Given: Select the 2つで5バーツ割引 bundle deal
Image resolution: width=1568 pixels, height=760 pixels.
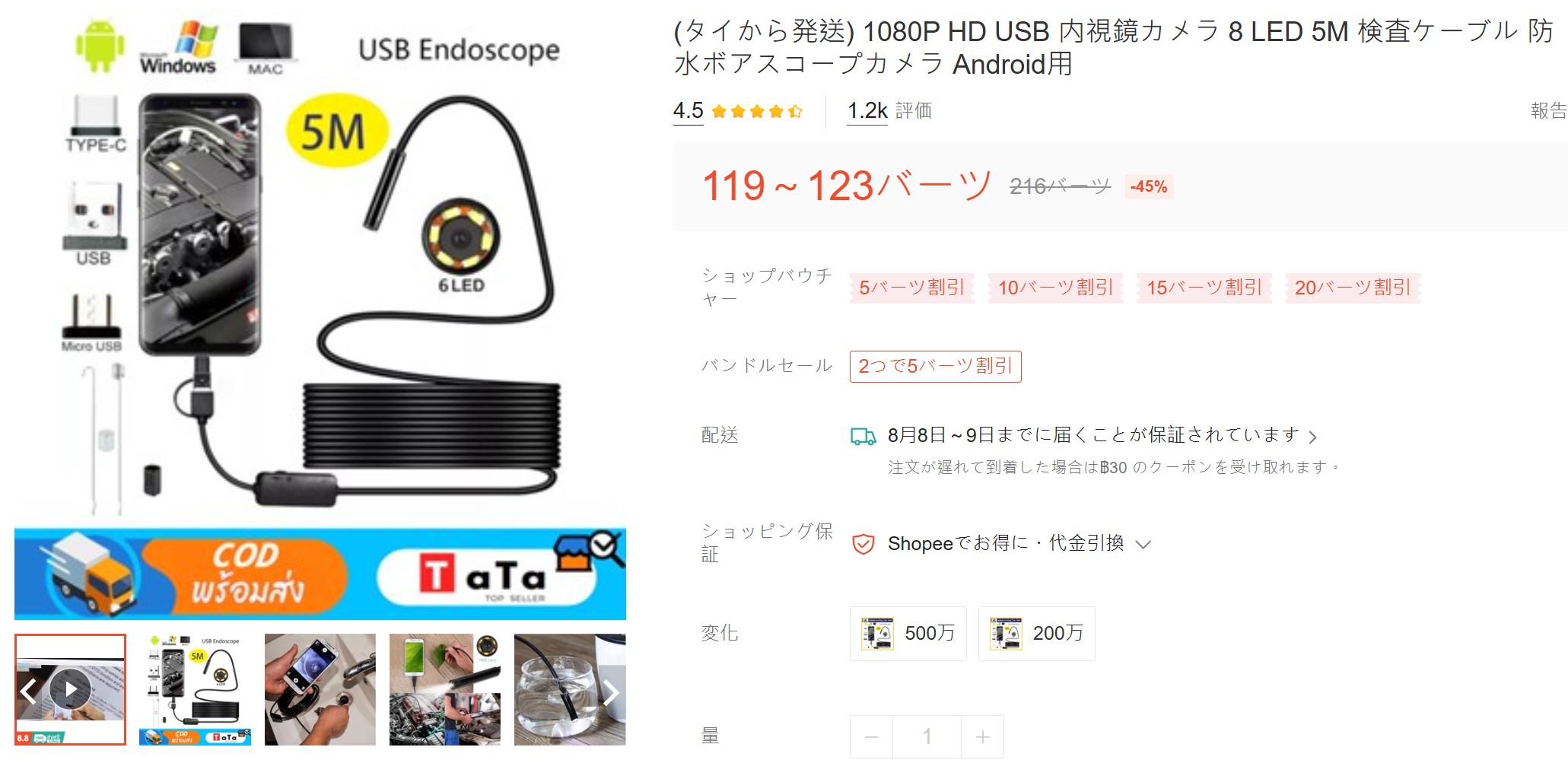Looking at the screenshot, I should [x=935, y=367].
